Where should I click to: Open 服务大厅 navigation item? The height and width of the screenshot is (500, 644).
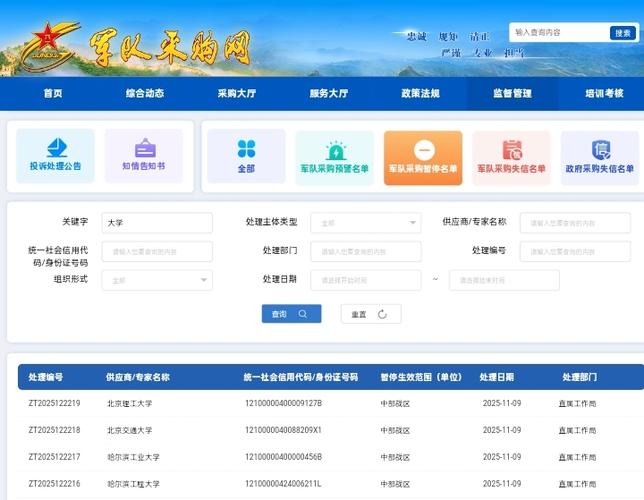(x=329, y=93)
